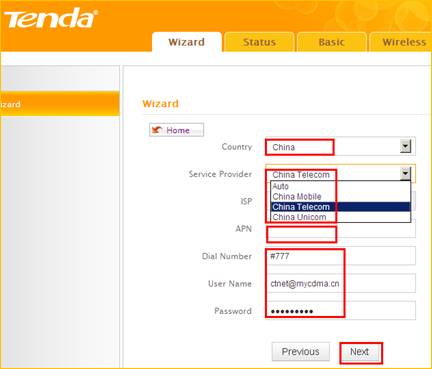Switch to the Basic tab

coord(331,42)
